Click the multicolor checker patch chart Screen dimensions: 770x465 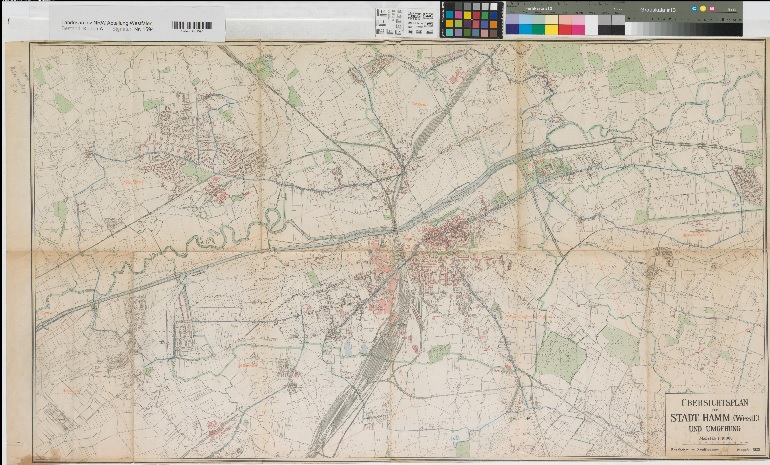tap(472, 19)
